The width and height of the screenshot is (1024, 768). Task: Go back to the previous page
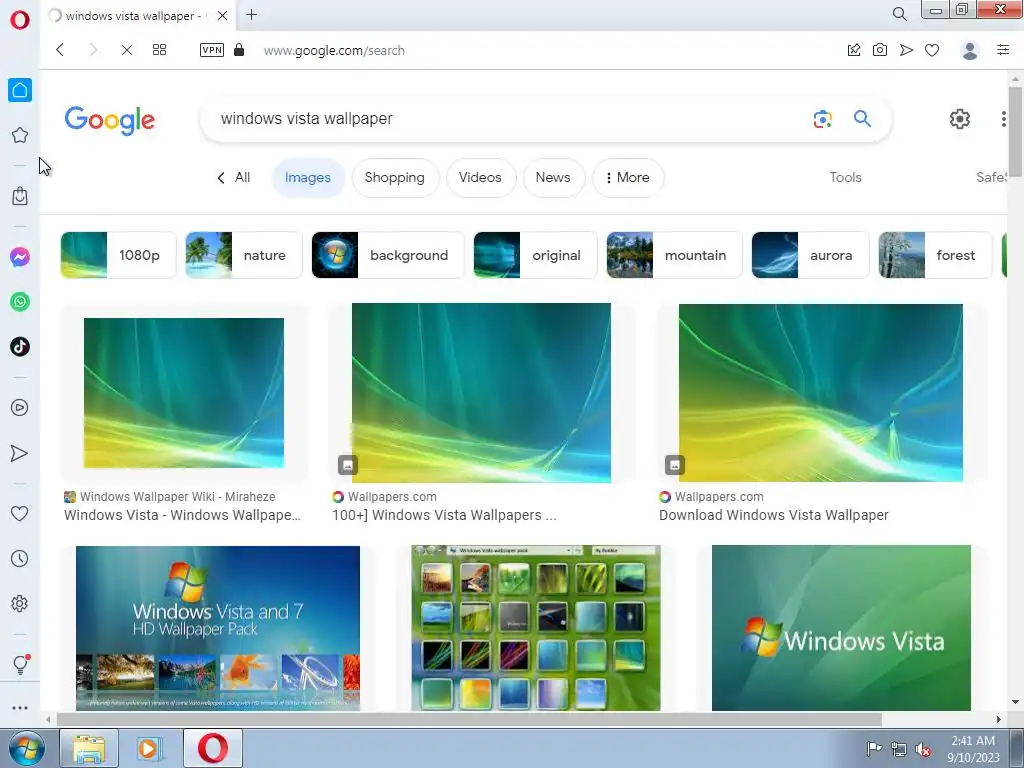(60, 50)
